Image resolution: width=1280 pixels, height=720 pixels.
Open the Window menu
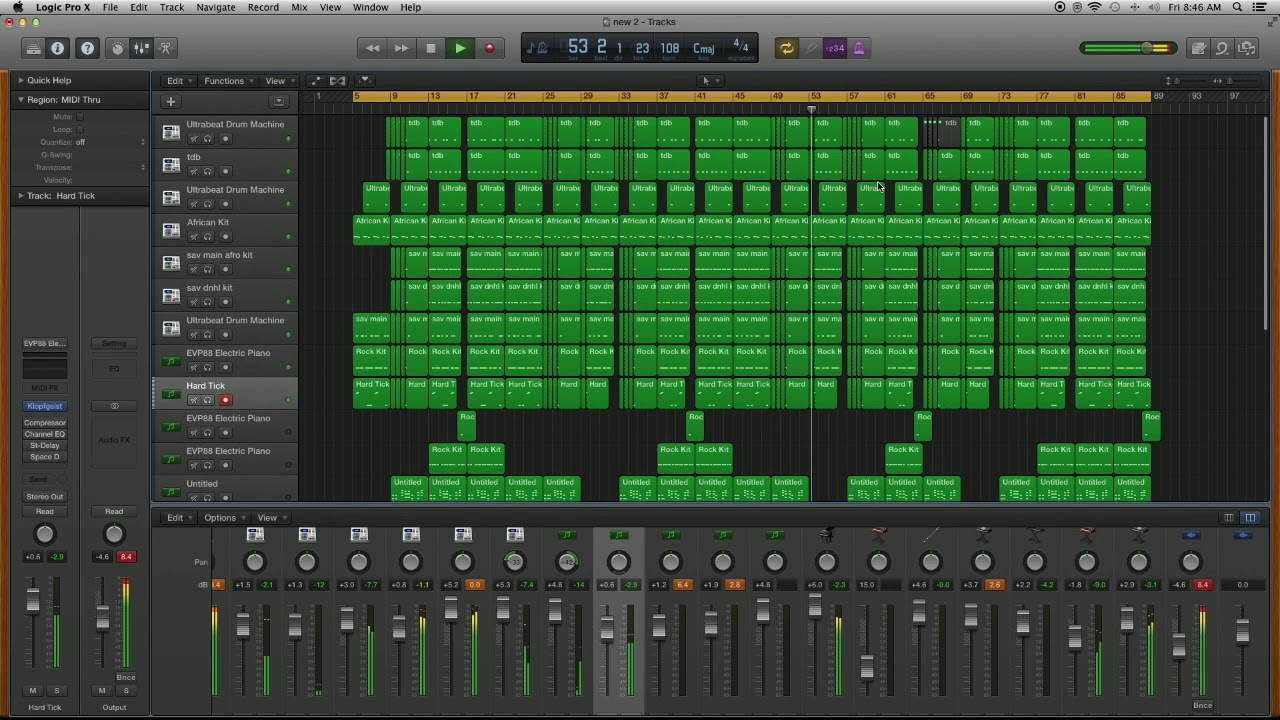tap(371, 7)
